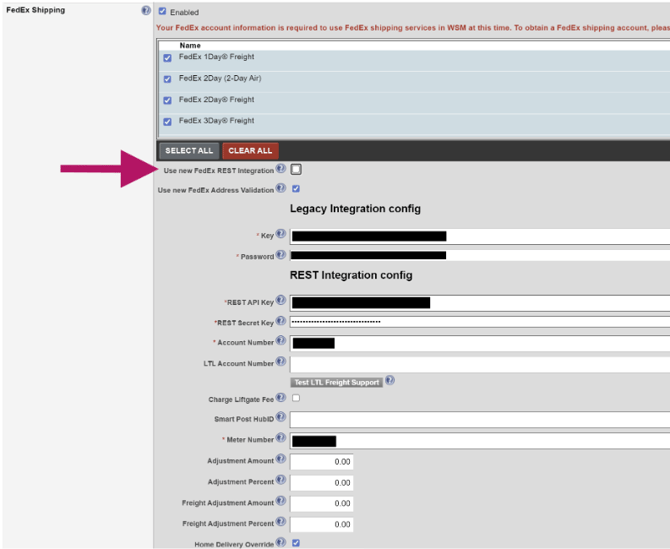This screenshot has width=670, height=549.
Task: Show help for Meter Number
Action: (x=280, y=437)
